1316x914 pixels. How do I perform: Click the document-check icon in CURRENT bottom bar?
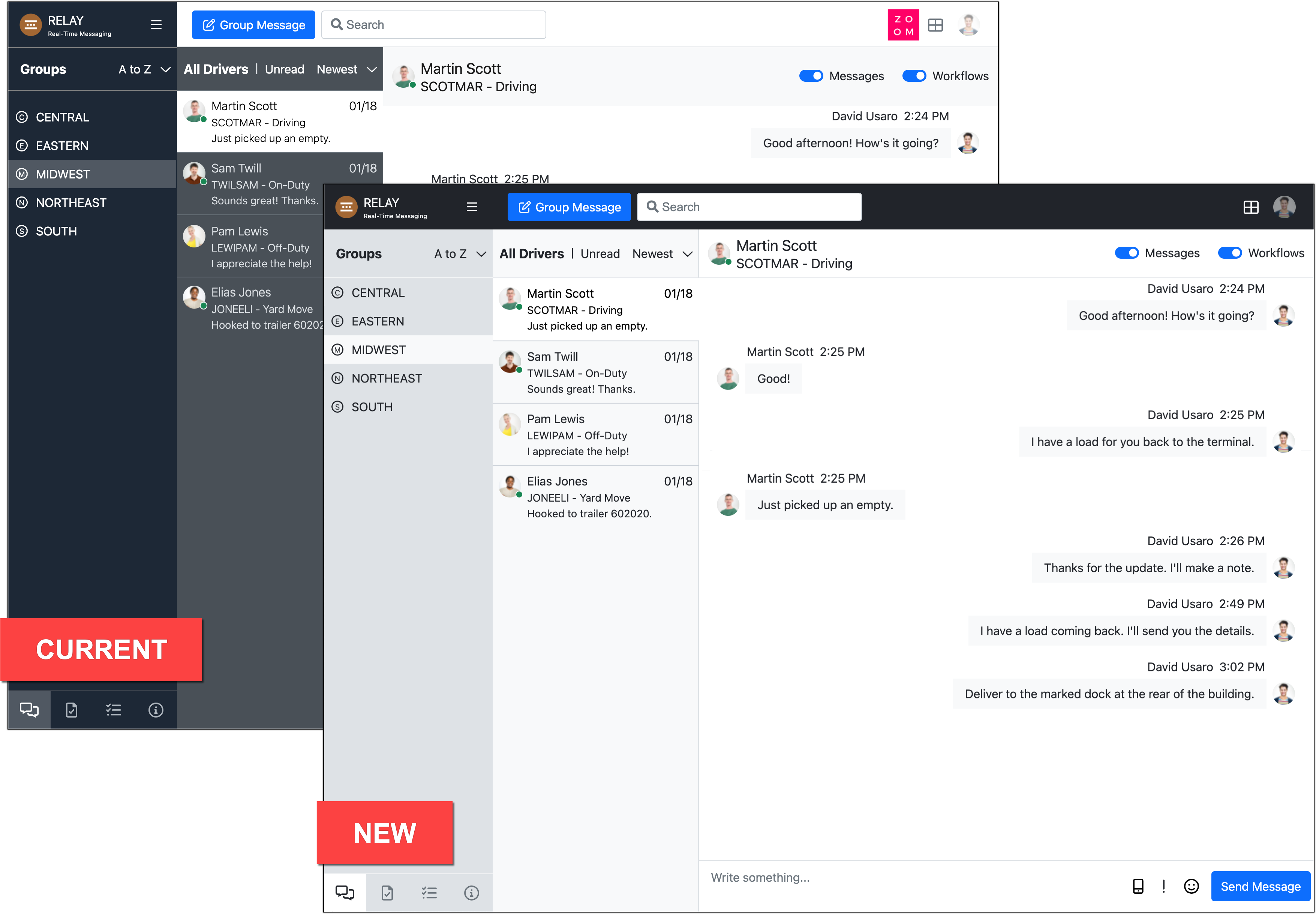click(x=72, y=710)
